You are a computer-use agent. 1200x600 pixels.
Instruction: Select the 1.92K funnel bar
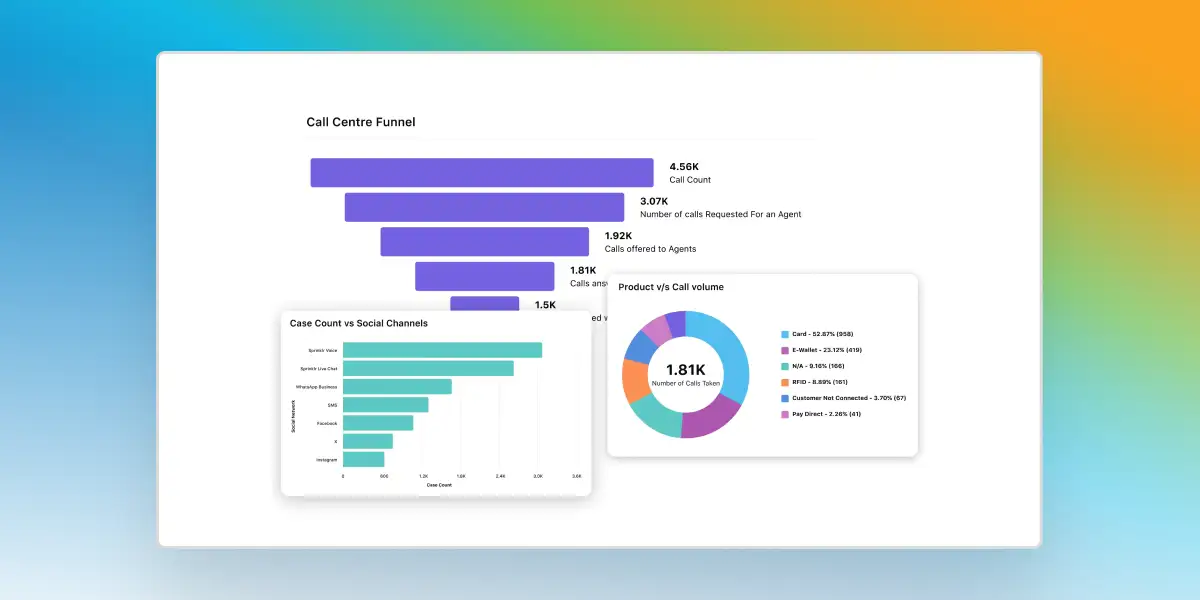484,241
